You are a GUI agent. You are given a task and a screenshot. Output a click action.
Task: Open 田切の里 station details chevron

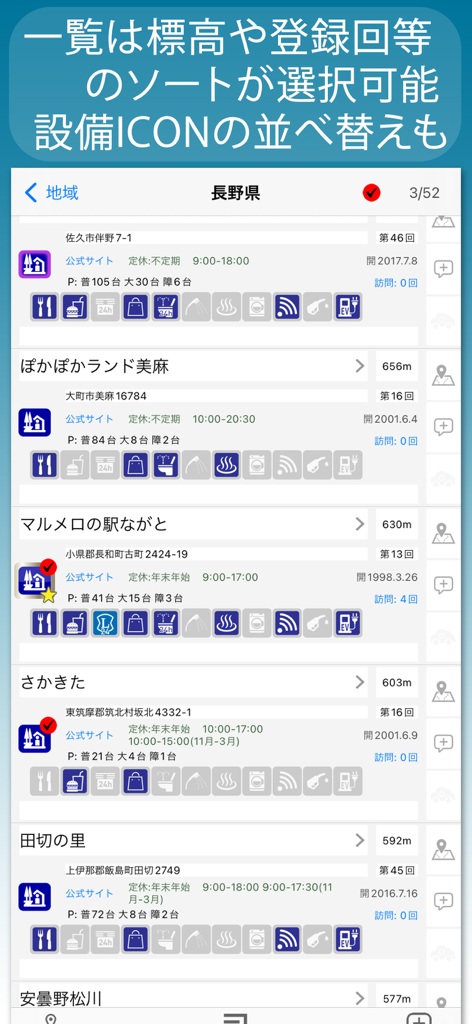pyautogui.click(x=360, y=840)
